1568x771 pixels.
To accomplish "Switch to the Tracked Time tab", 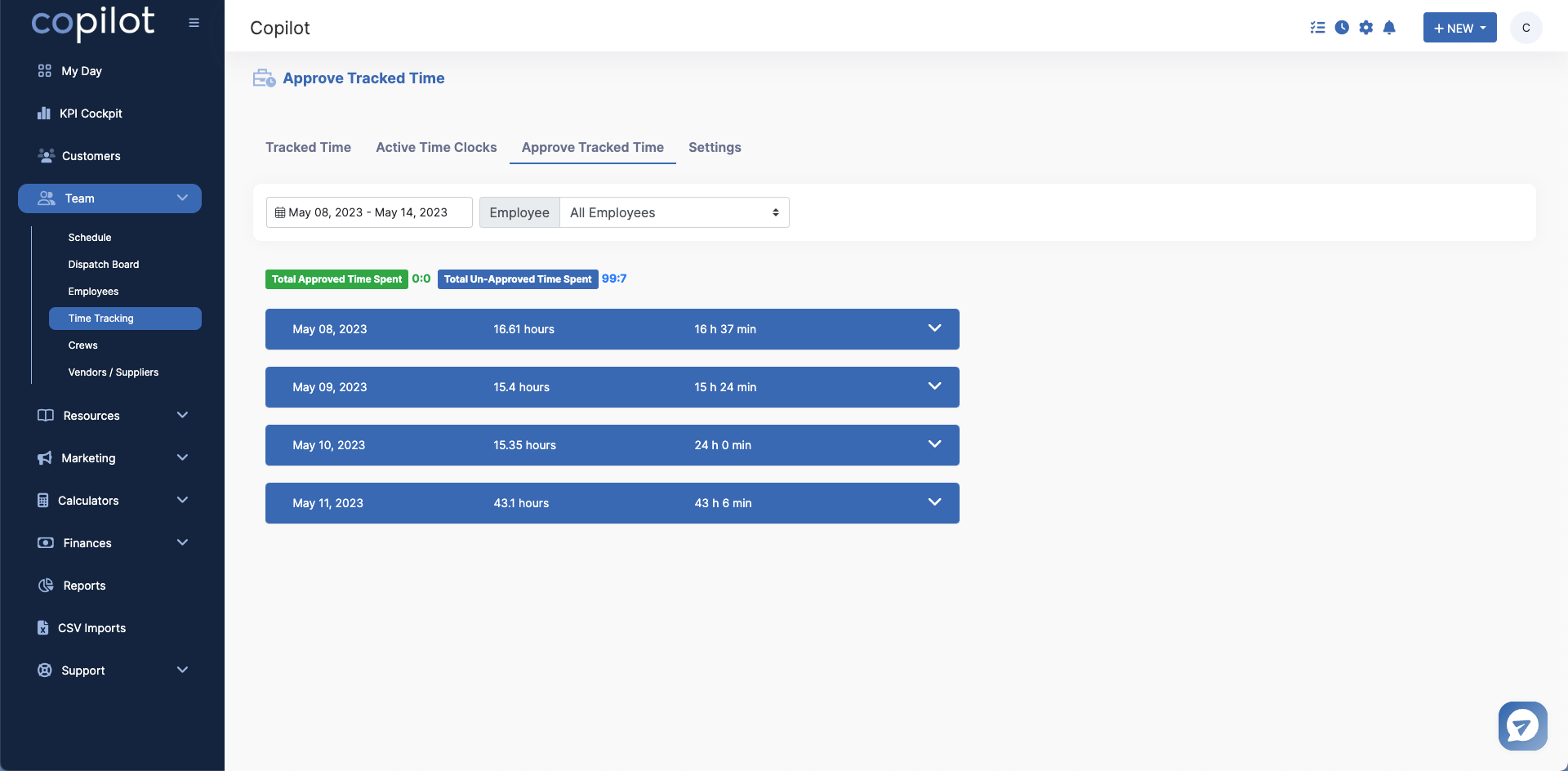I will 308,147.
